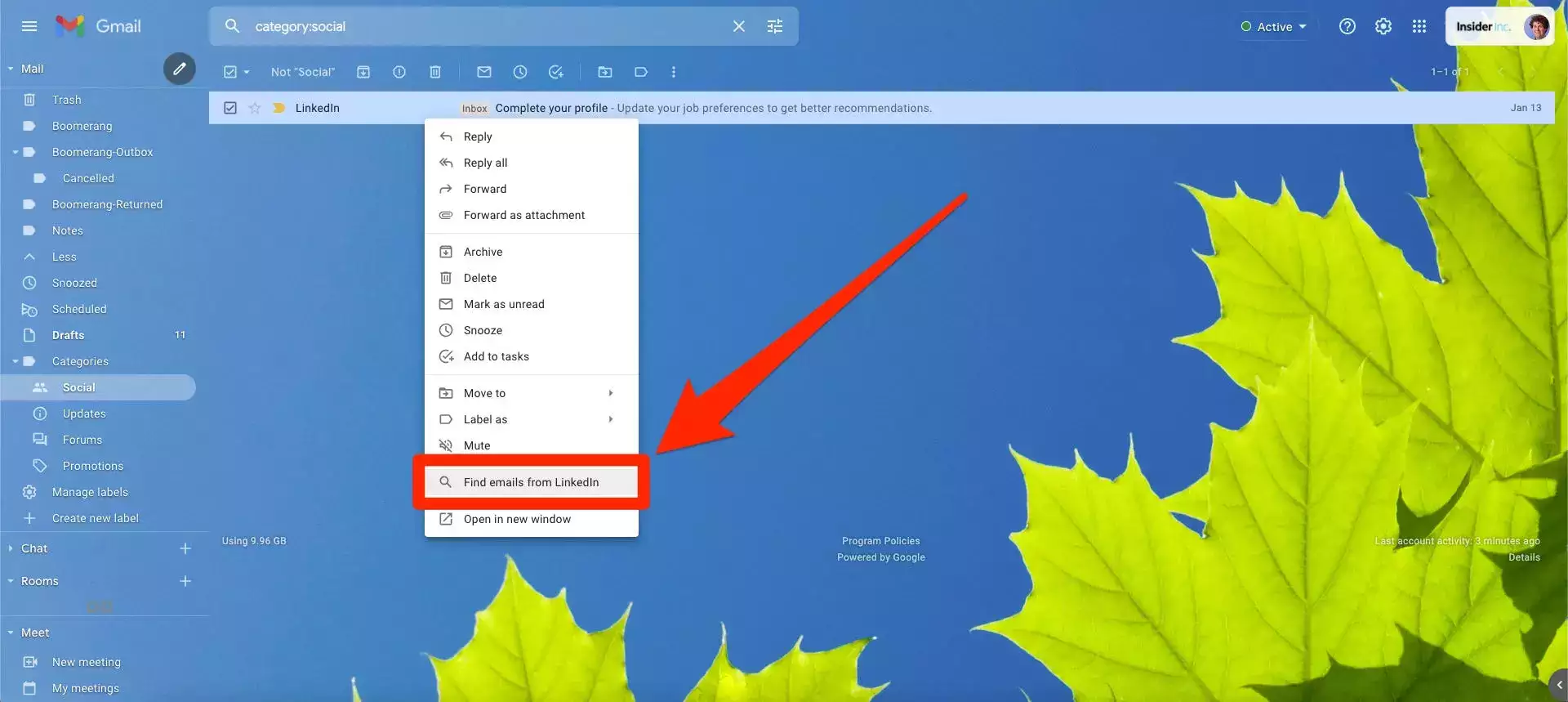Screen dimensions: 1568x702
Task: Open Settings gear icon
Action: click(x=1383, y=26)
